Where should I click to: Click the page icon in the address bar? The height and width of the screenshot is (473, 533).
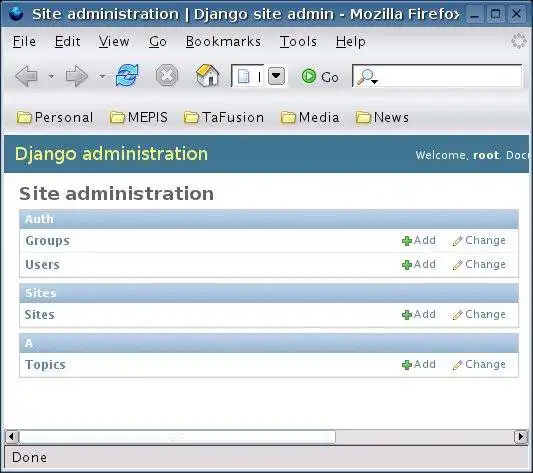point(243,76)
